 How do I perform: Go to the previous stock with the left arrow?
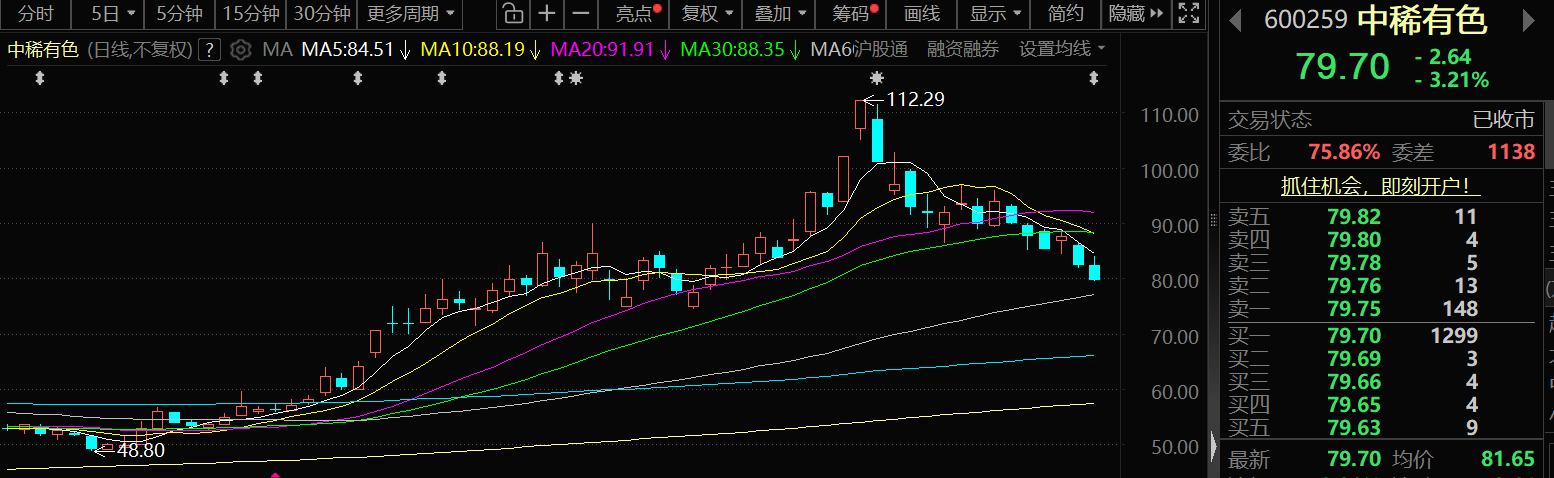click(1234, 19)
